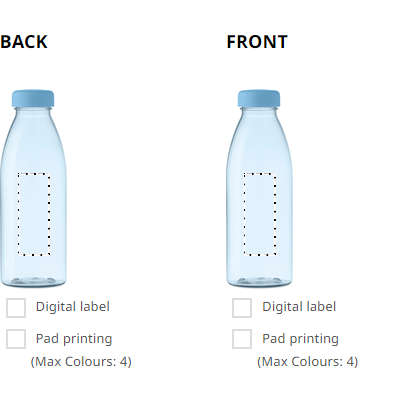Tick the FRONT Pad printing checkbox
Viewport: 420px width, 420px height.
242,339
